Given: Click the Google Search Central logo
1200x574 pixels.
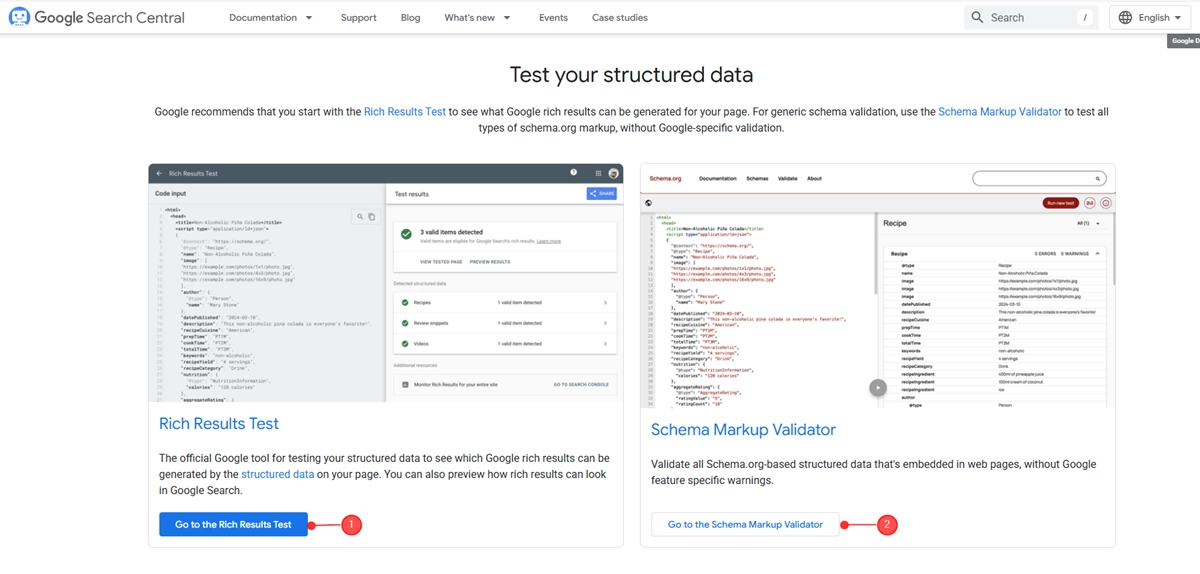Looking at the screenshot, I should [x=96, y=17].
